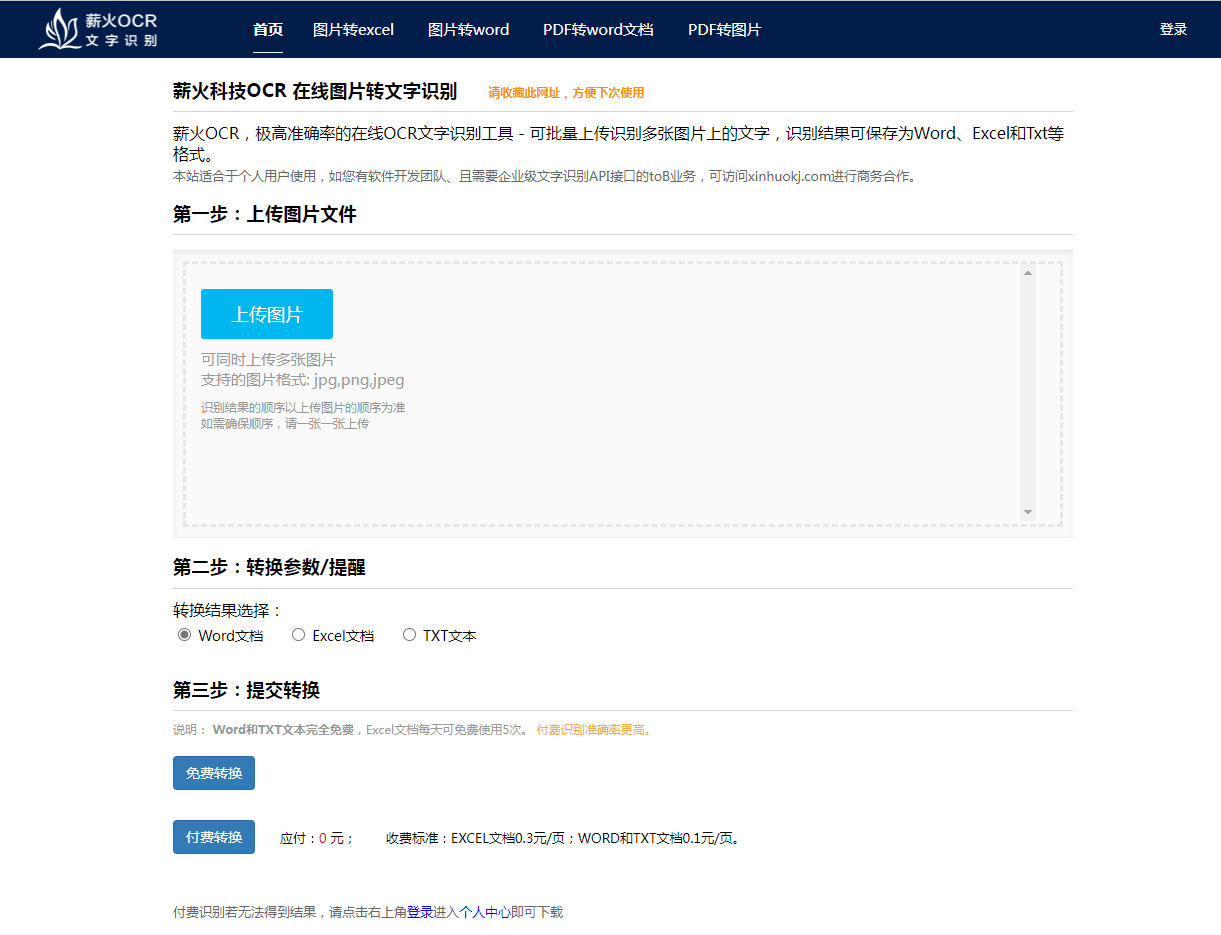Click the upload area scrollbar up arrow

click(1027, 272)
